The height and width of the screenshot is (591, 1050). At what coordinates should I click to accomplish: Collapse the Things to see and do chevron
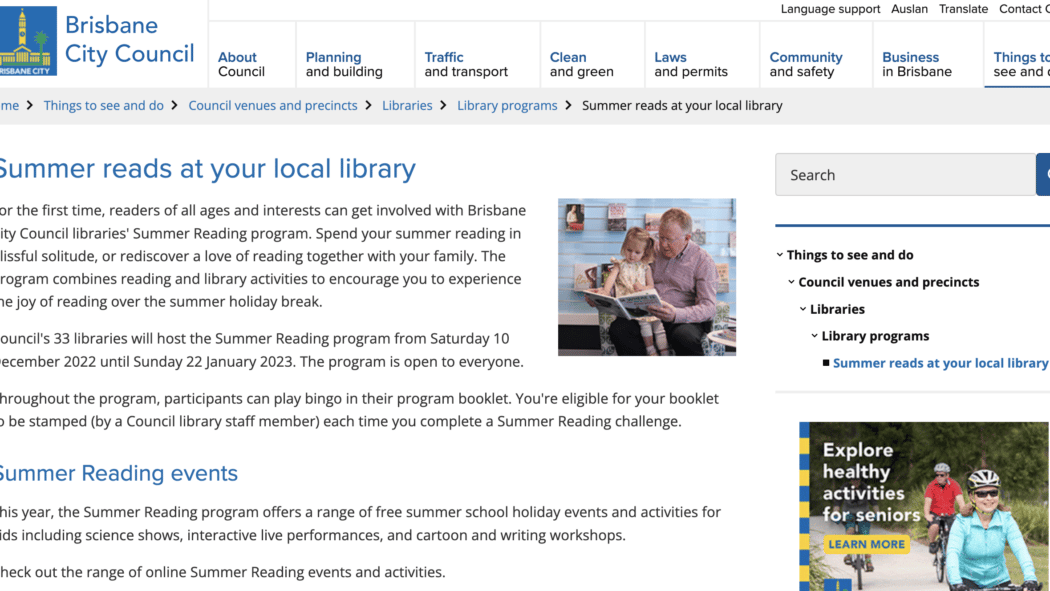pyautogui.click(x=779, y=255)
